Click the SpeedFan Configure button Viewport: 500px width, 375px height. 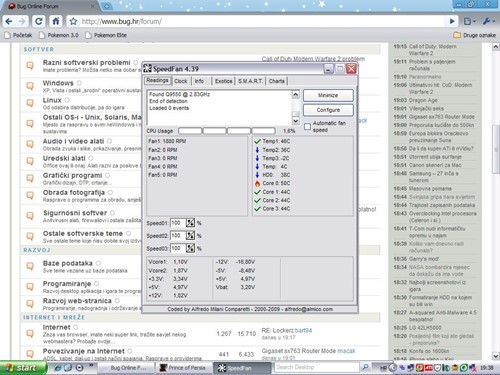tap(328, 110)
